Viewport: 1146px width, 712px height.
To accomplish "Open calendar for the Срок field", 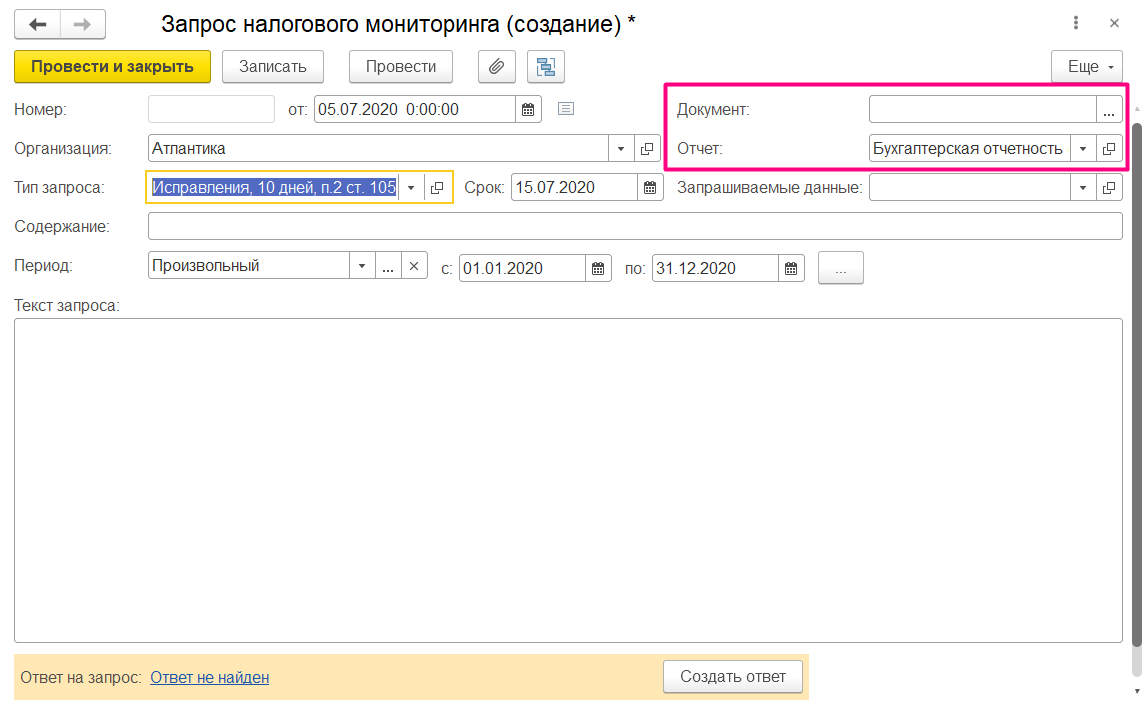I will (x=648, y=186).
